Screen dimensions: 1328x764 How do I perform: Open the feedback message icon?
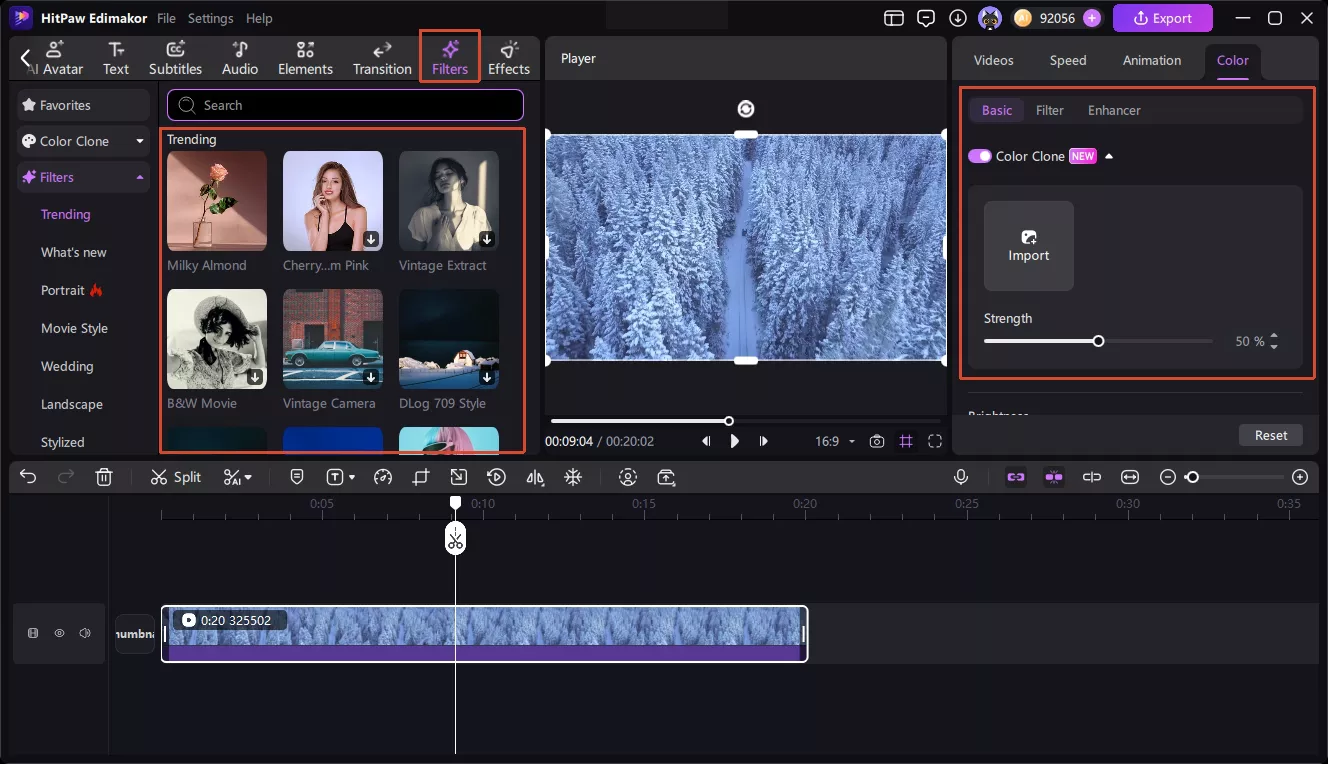click(926, 18)
